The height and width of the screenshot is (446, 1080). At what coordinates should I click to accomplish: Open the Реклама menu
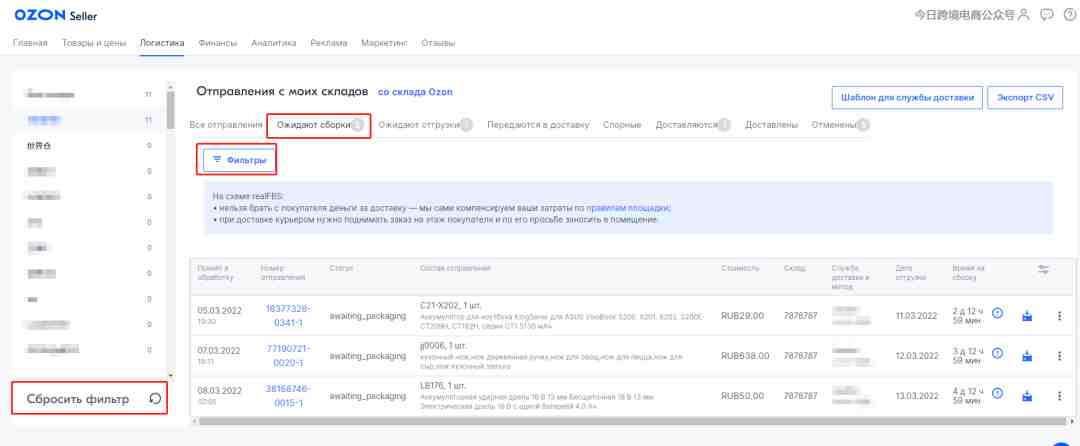[329, 43]
